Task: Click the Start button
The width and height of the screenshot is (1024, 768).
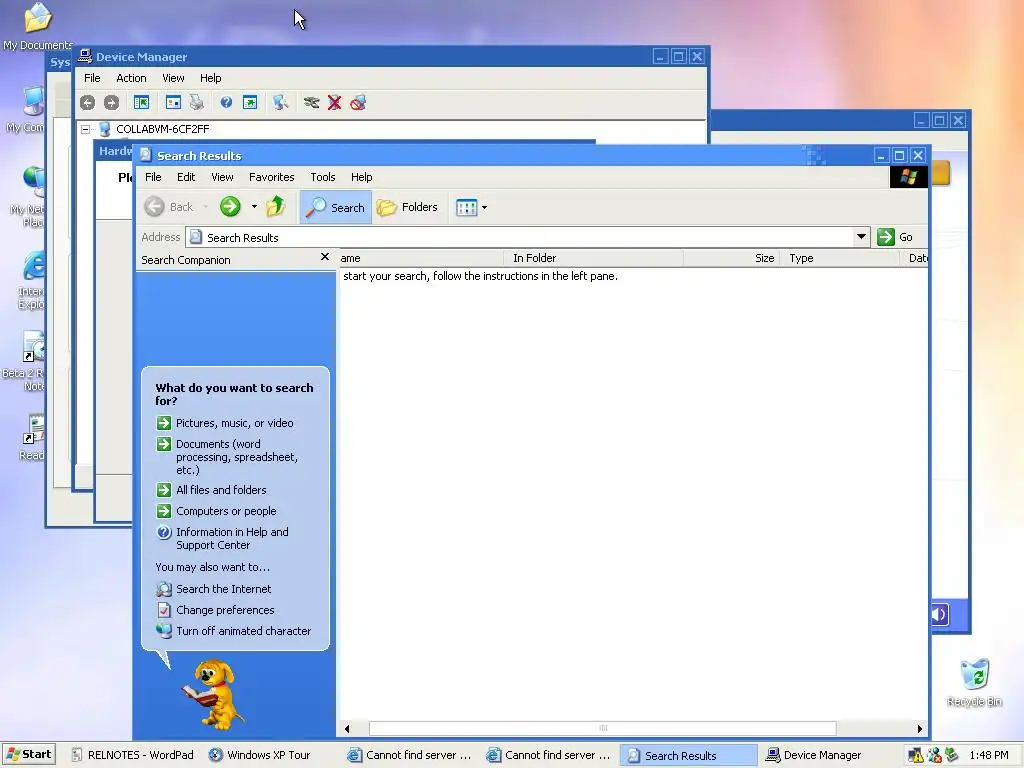Action: 29,754
